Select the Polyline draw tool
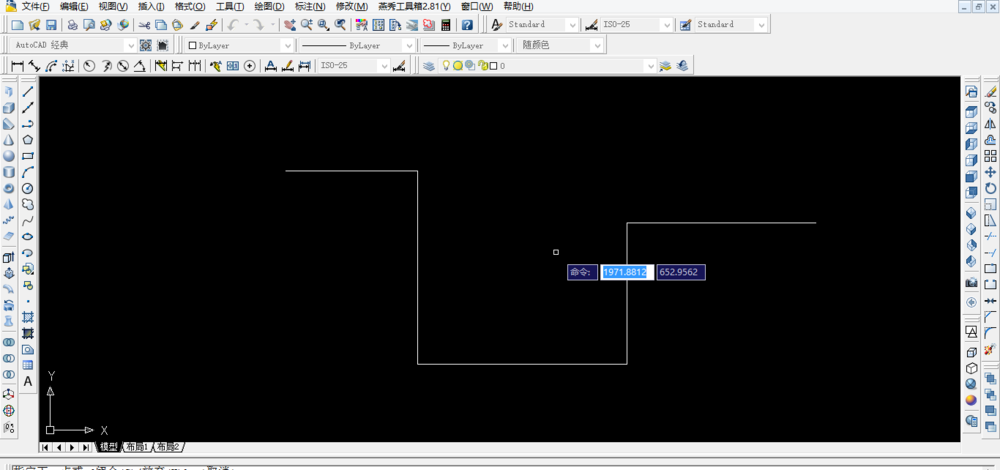 [x=28, y=124]
